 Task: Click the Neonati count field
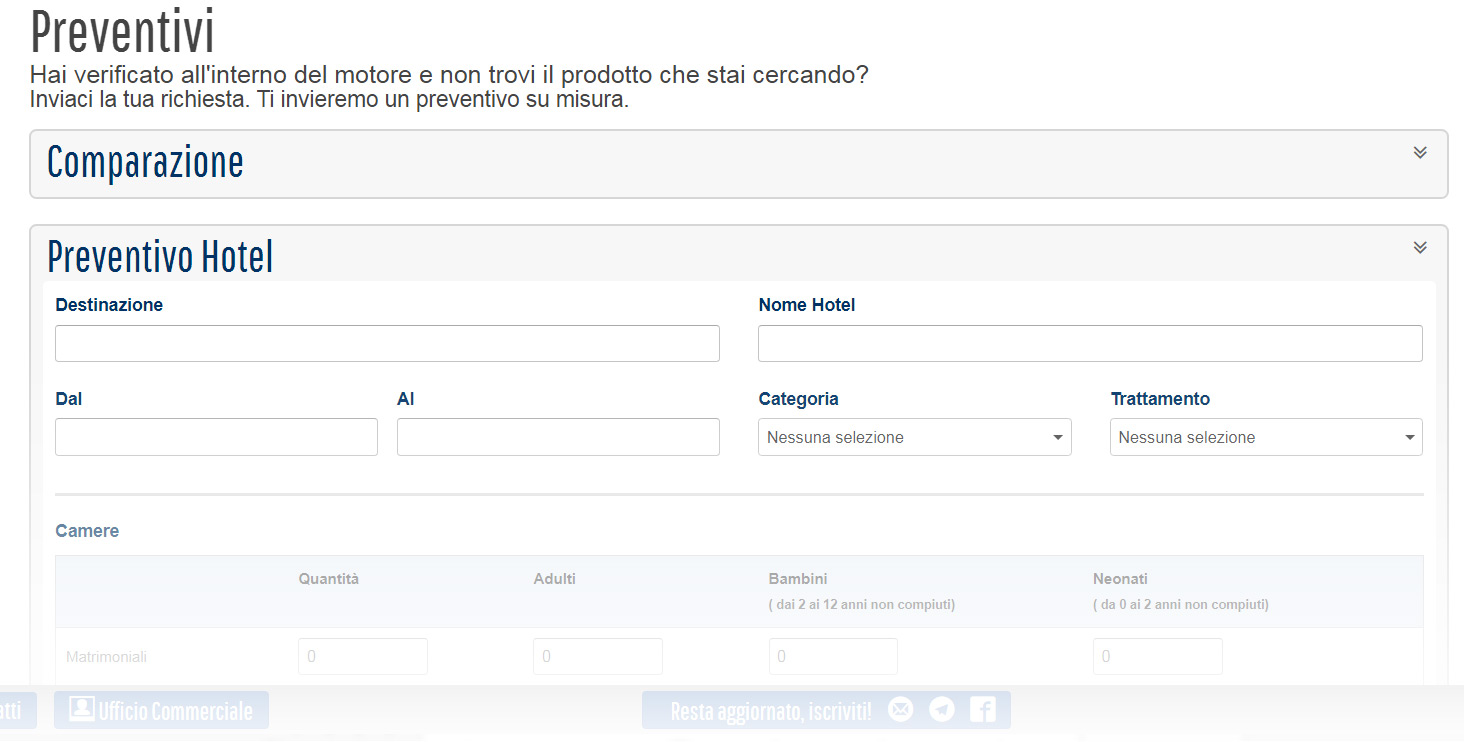pos(1157,656)
